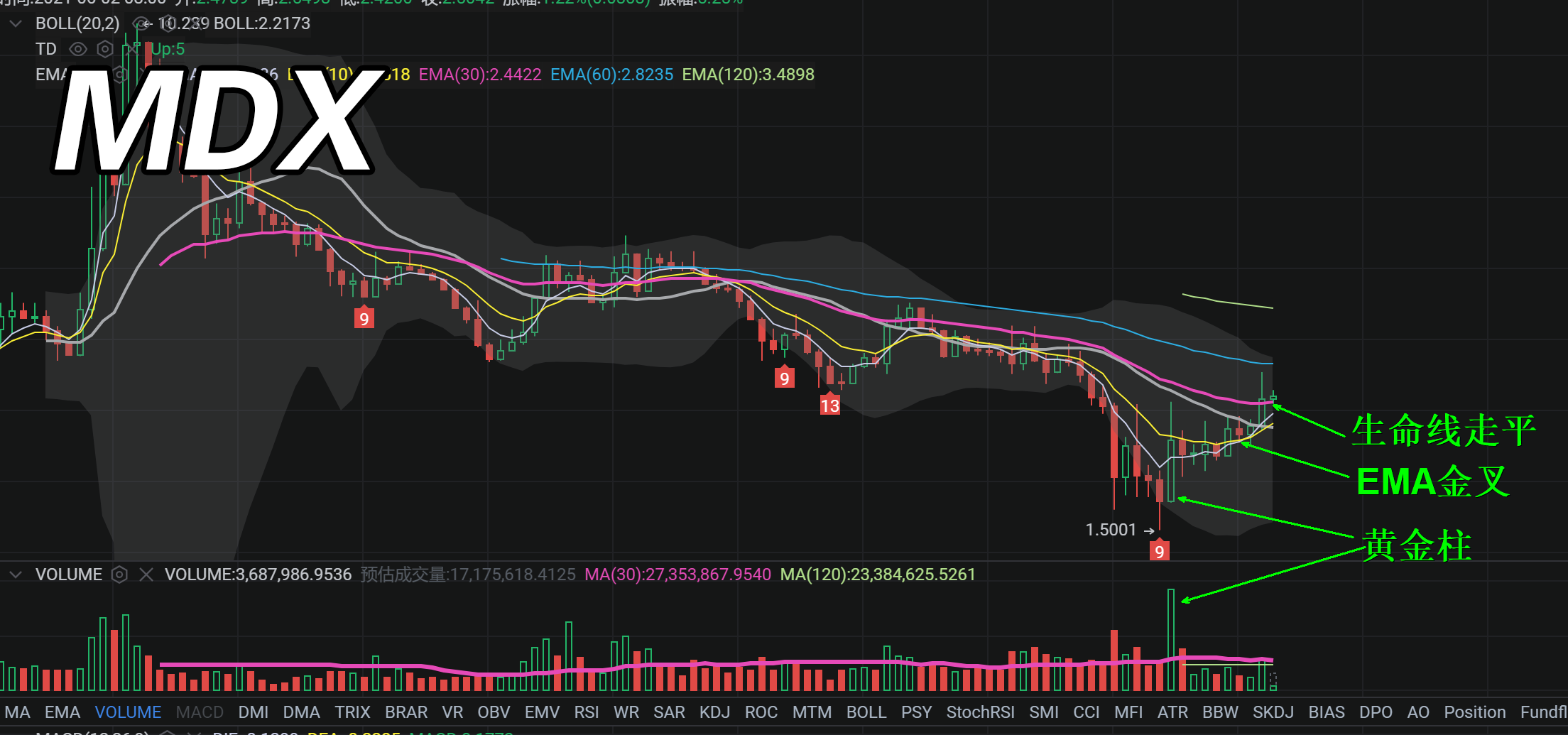
Task: Open the Position indicator tab
Action: (1475, 712)
